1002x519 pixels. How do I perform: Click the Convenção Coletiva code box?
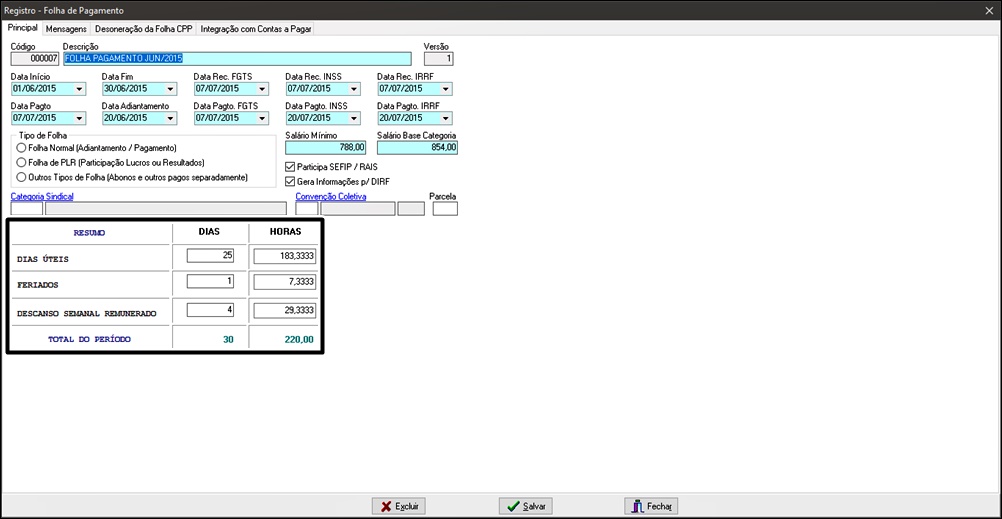(307, 209)
